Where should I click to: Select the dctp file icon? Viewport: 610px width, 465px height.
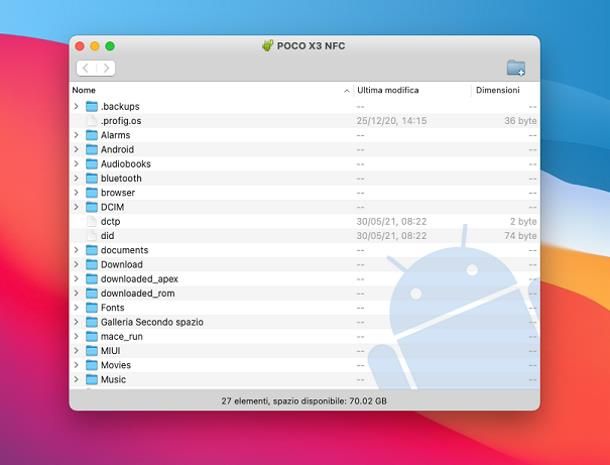click(91, 221)
